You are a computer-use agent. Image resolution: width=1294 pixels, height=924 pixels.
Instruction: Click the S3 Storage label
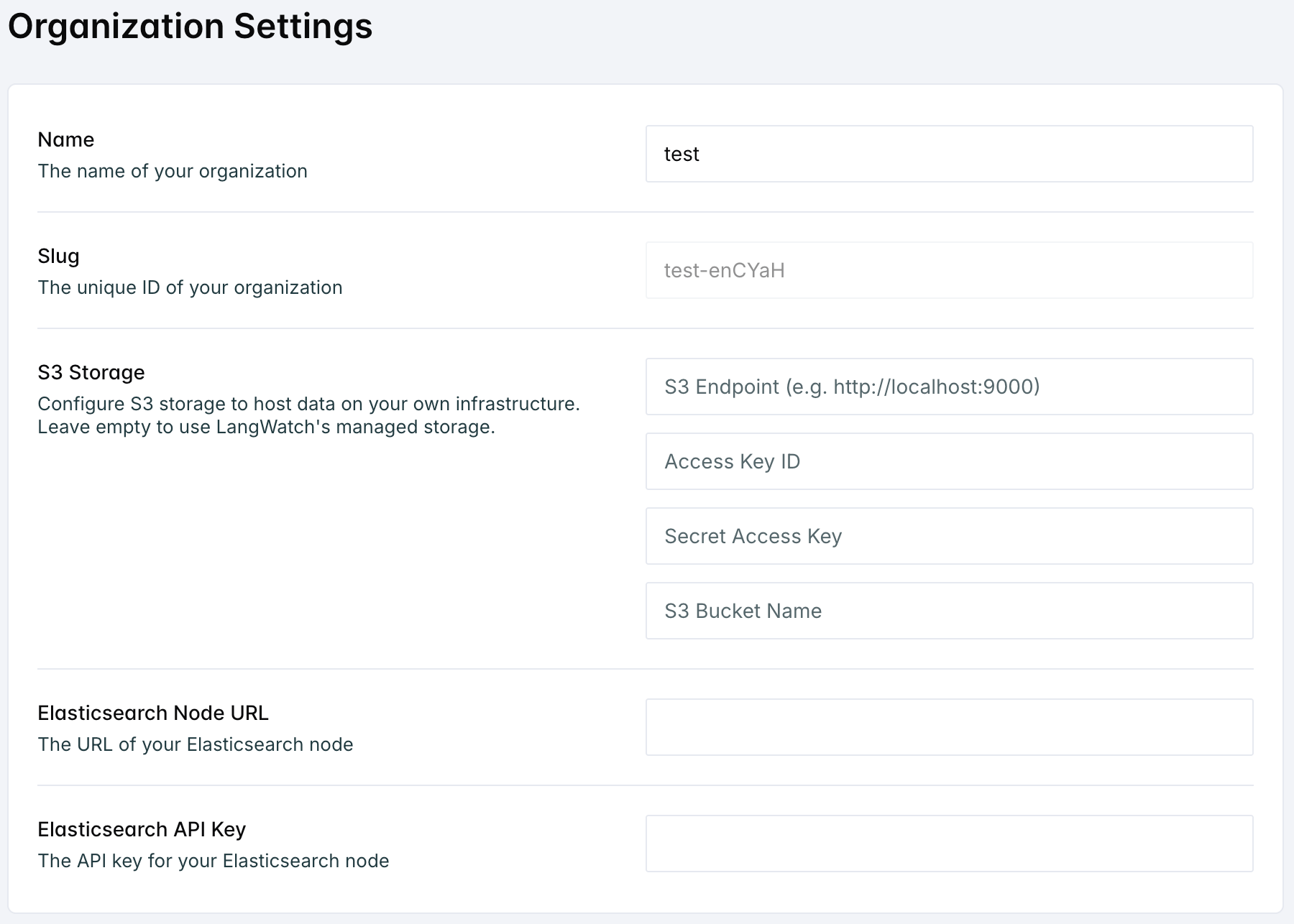click(x=91, y=372)
